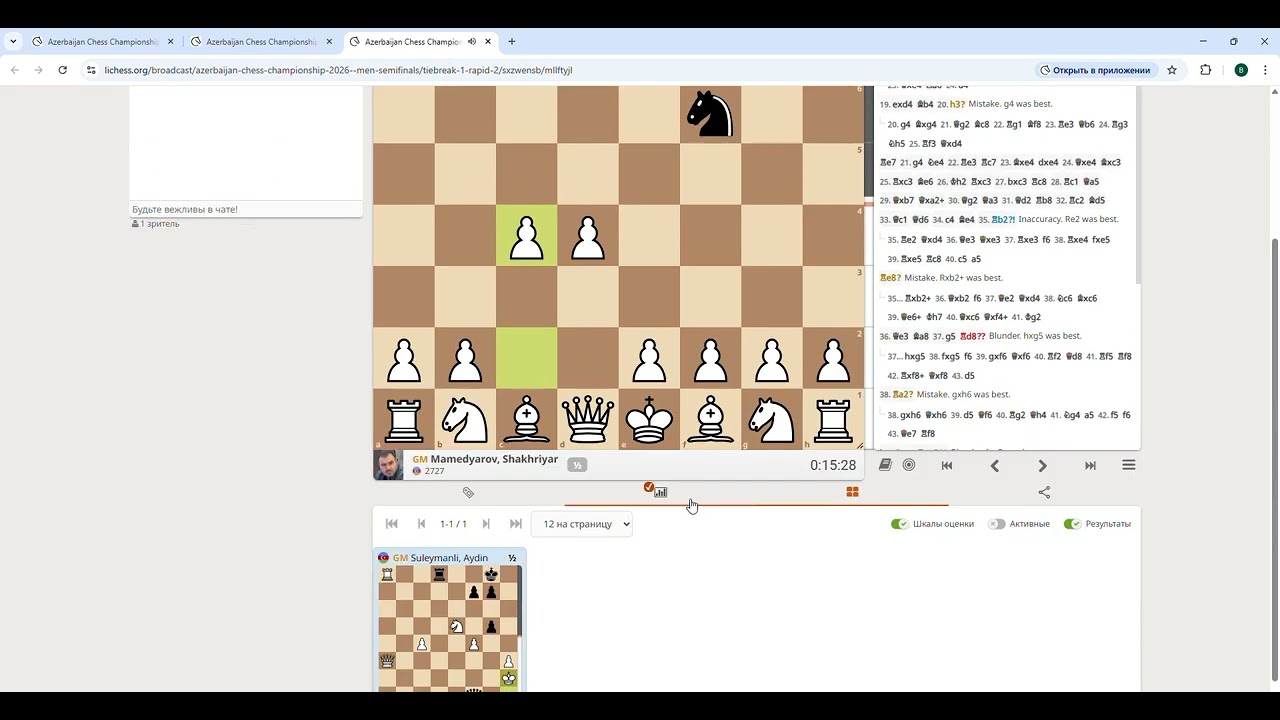Toggle the 'Результаты' switch
Screen dimensions: 1280x720
pyautogui.click(x=1072, y=524)
